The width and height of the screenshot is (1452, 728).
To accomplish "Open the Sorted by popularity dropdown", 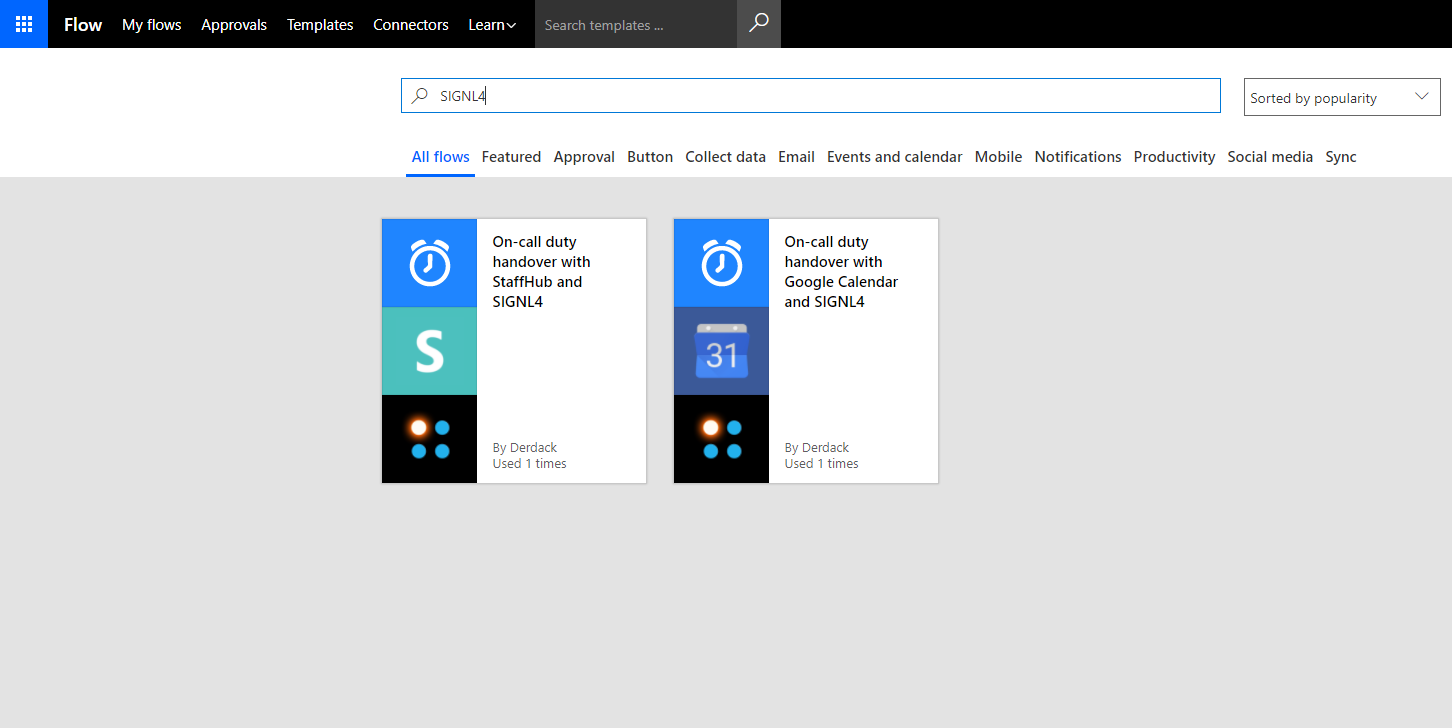I will 1342,97.
